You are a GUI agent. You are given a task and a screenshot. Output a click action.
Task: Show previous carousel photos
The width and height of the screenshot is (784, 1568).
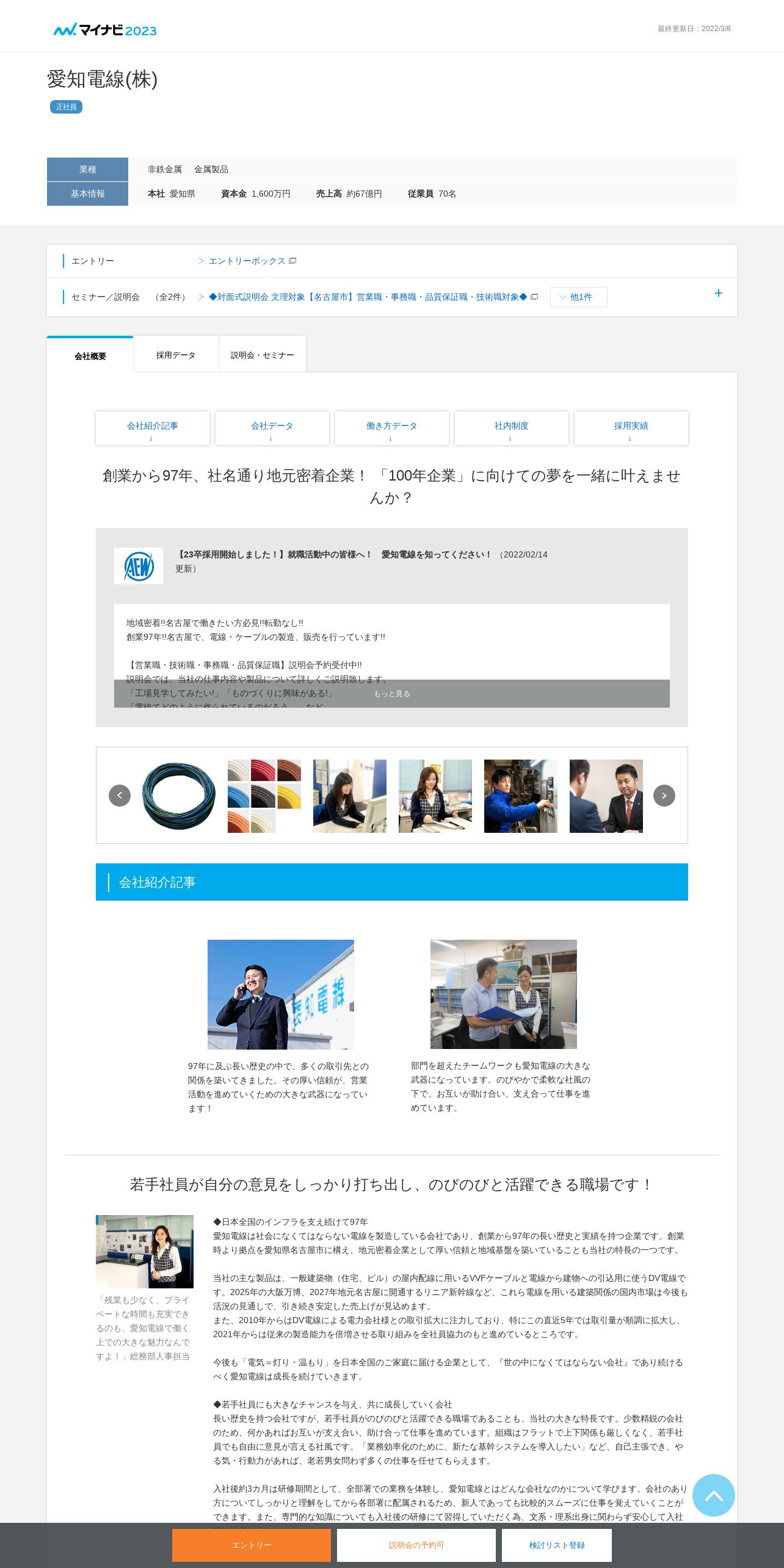(x=120, y=796)
